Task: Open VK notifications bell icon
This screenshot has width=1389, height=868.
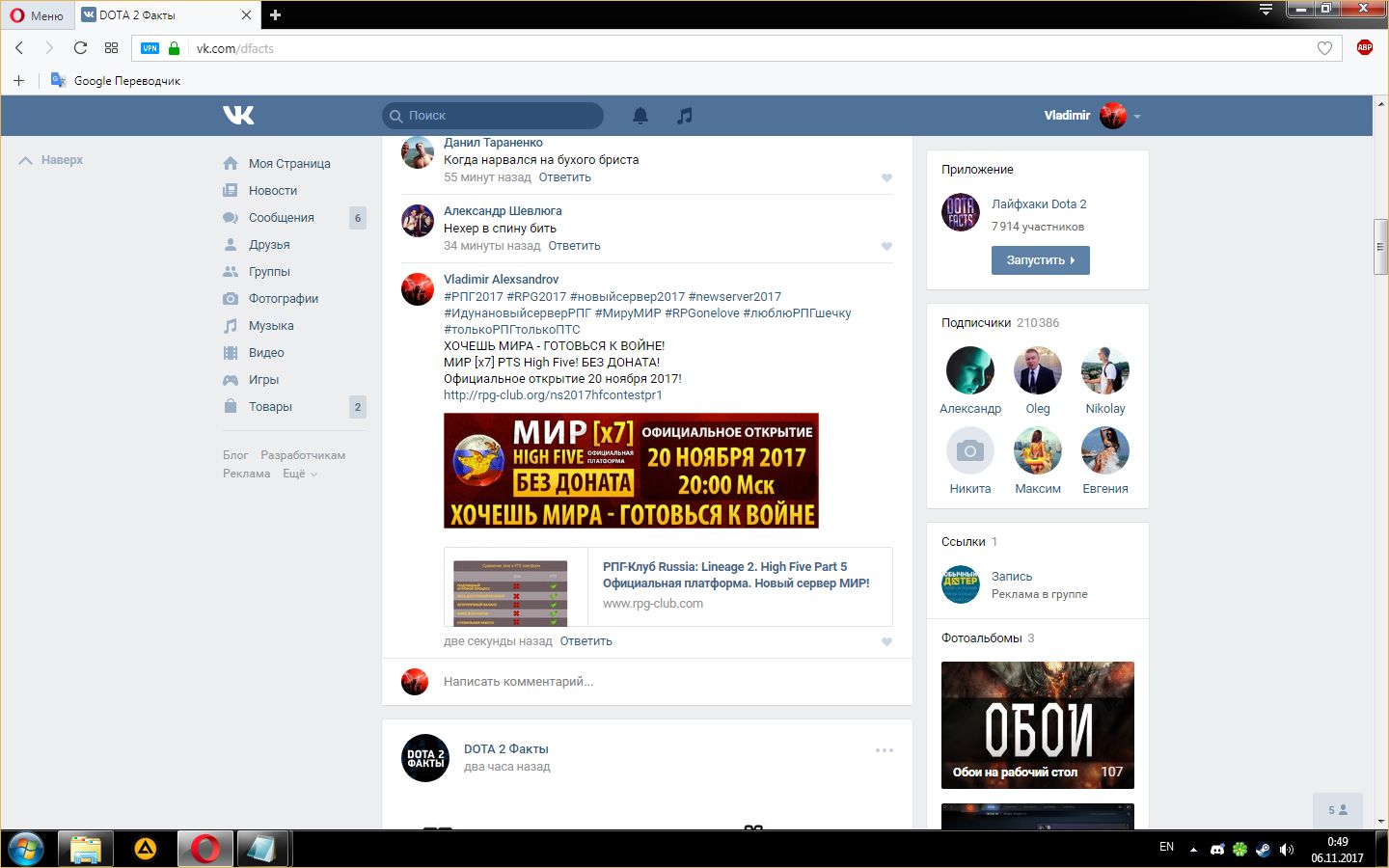Action: [640, 116]
